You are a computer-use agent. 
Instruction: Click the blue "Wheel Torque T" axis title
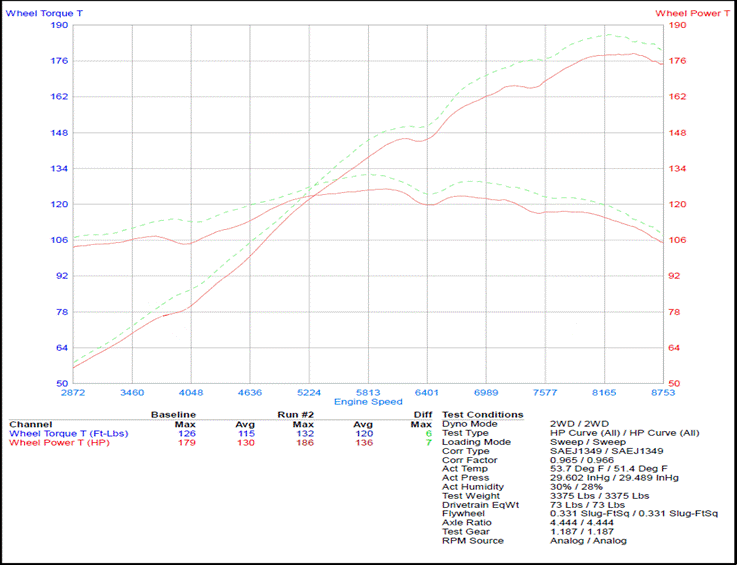tap(44, 13)
